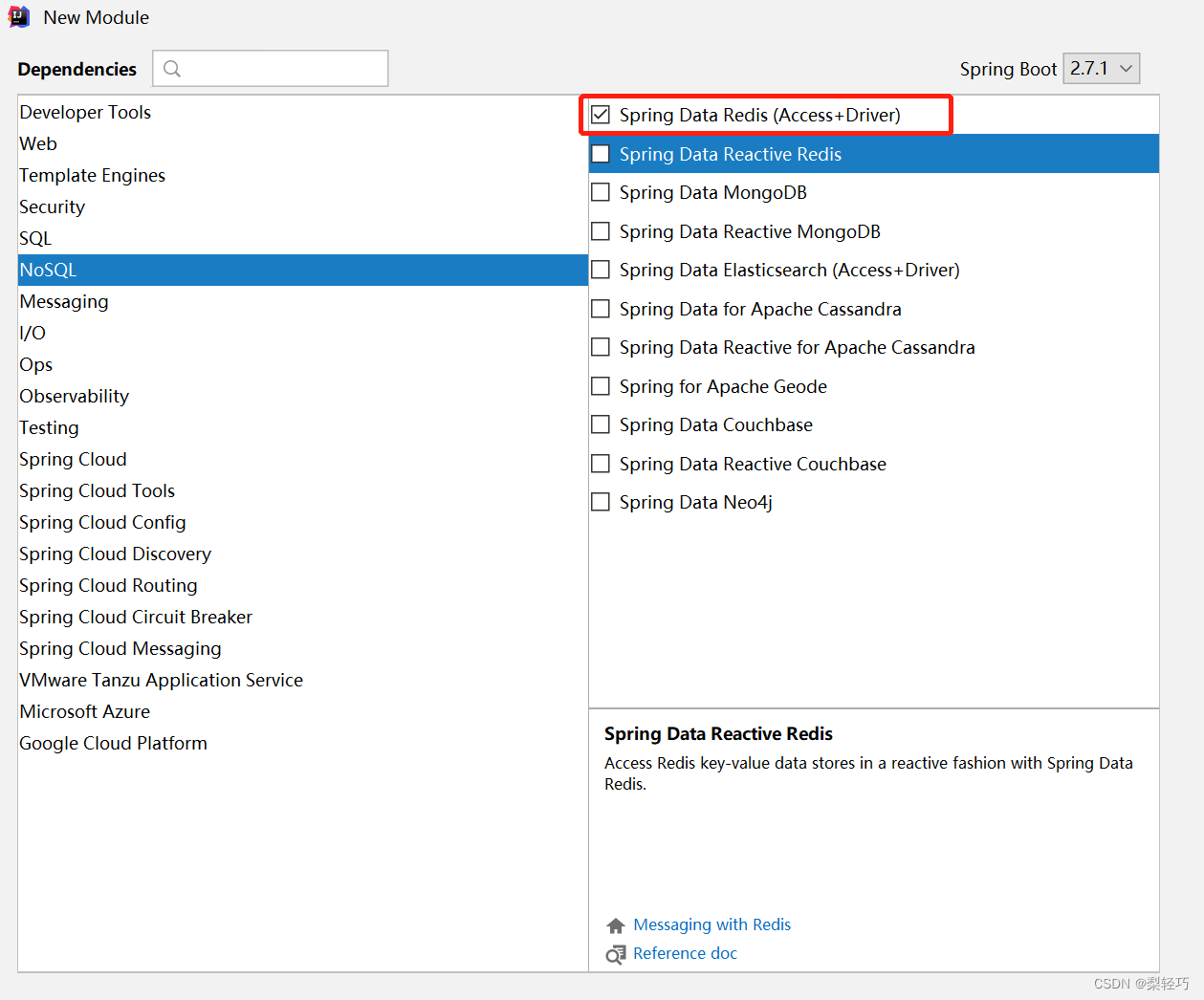Uncheck Spring Data Redis (Access+Driver)
1204x1000 pixels.
click(x=601, y=114)
